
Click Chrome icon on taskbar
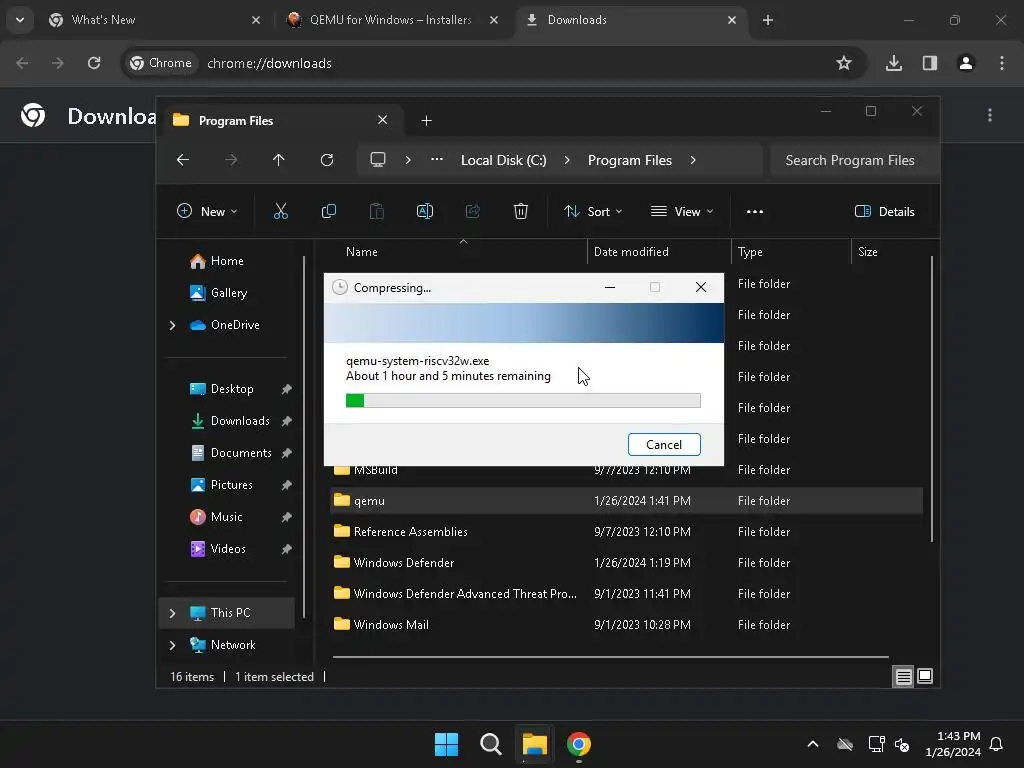click(579, 744)
